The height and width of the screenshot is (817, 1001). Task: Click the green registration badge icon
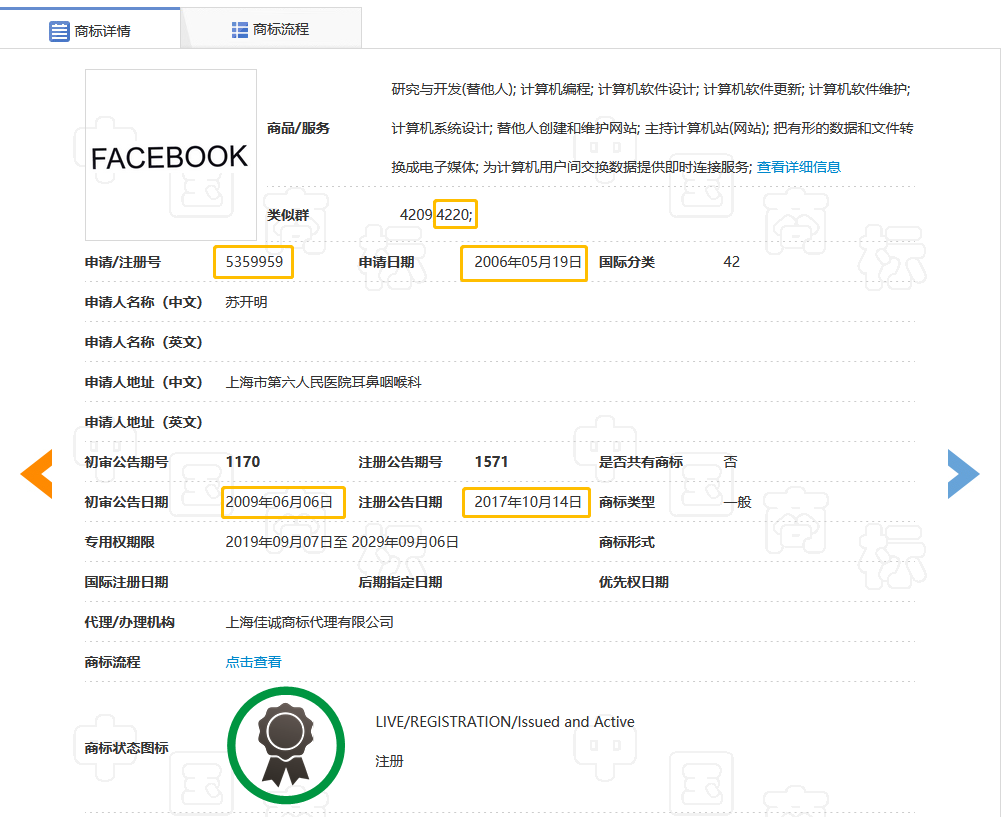[285, 746]
